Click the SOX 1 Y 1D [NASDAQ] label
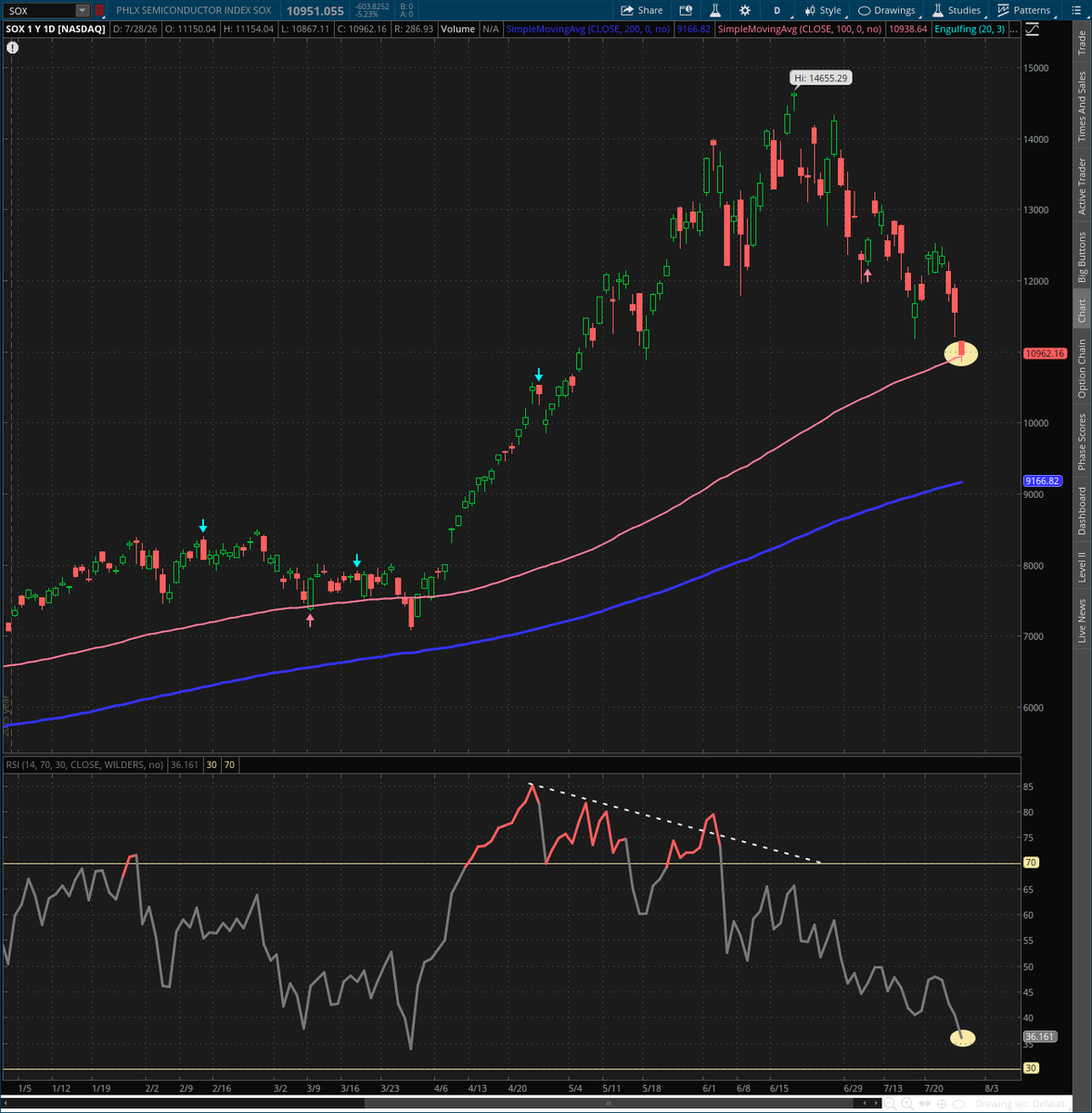 pyautogui.click(x=55, y=30)
